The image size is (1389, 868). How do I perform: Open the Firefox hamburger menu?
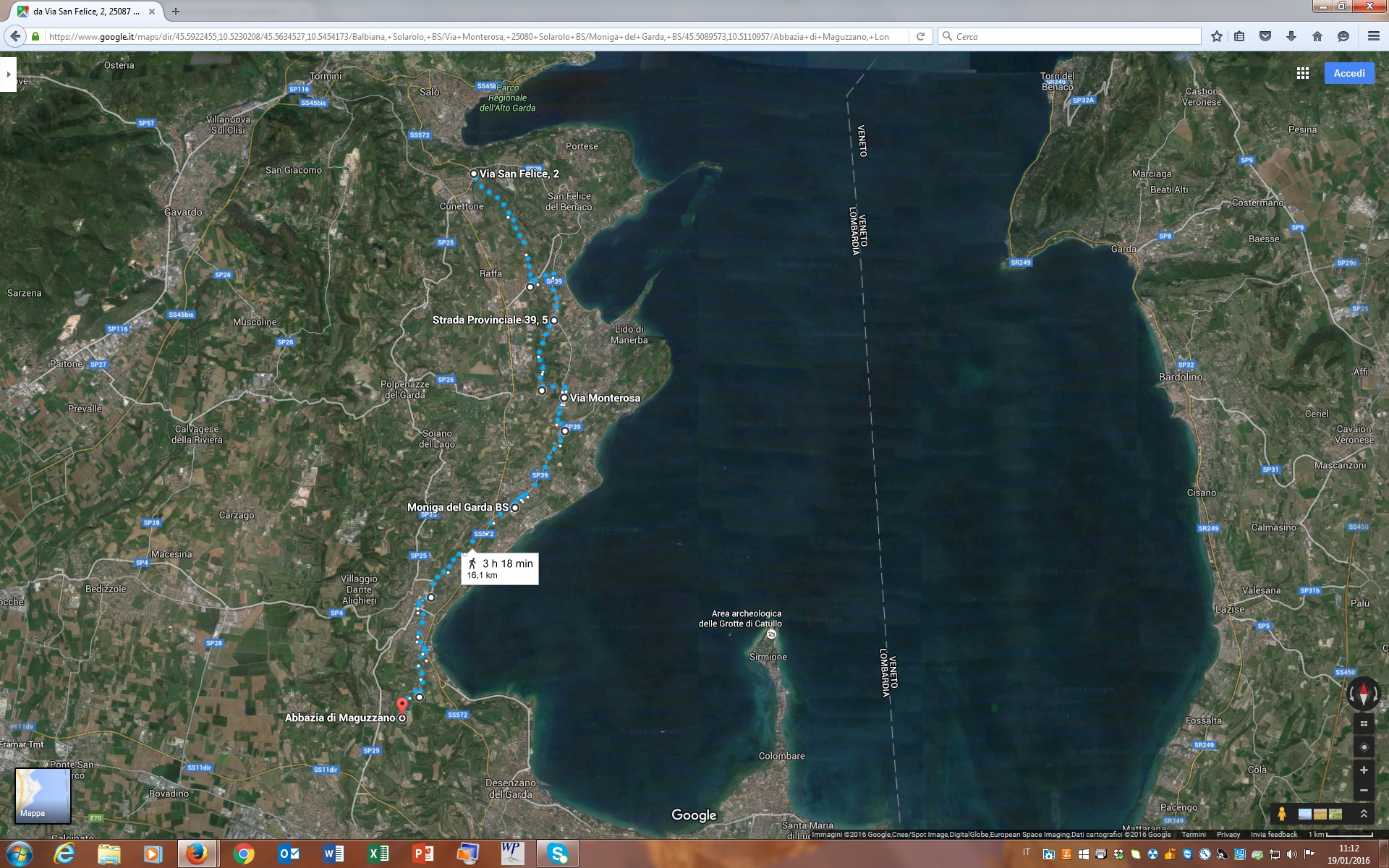tap(1373, 36)
